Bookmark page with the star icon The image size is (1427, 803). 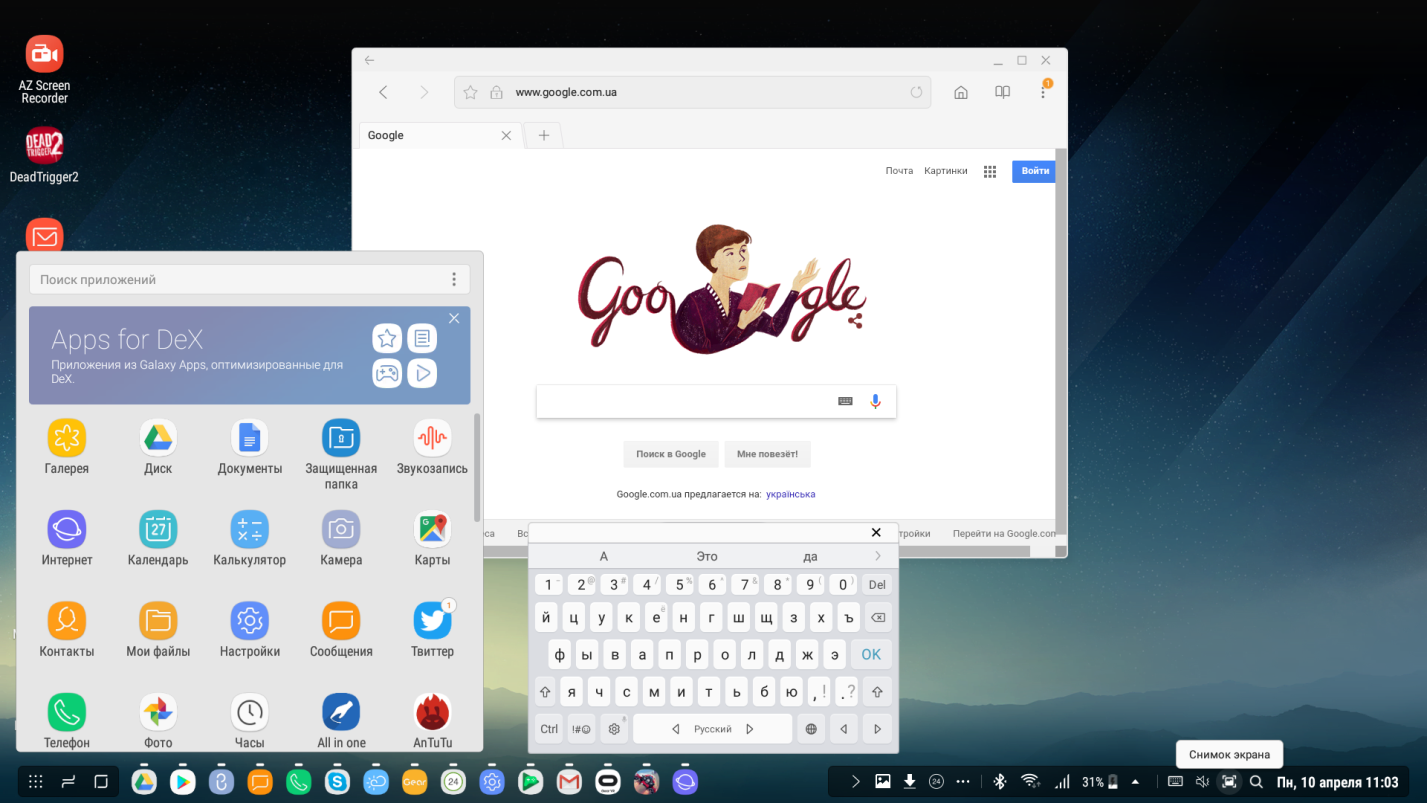coord(471,92)
